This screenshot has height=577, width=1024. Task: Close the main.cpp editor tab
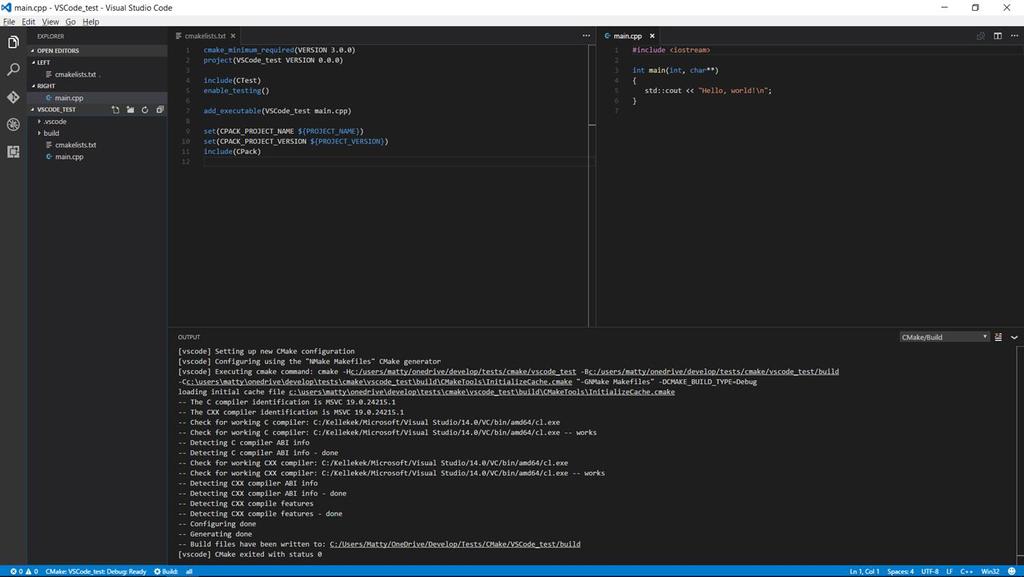[x=652, y=36]
